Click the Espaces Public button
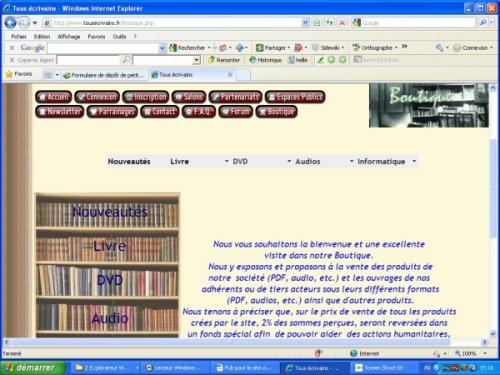This screenshot has width=500, height=375. 295,97
